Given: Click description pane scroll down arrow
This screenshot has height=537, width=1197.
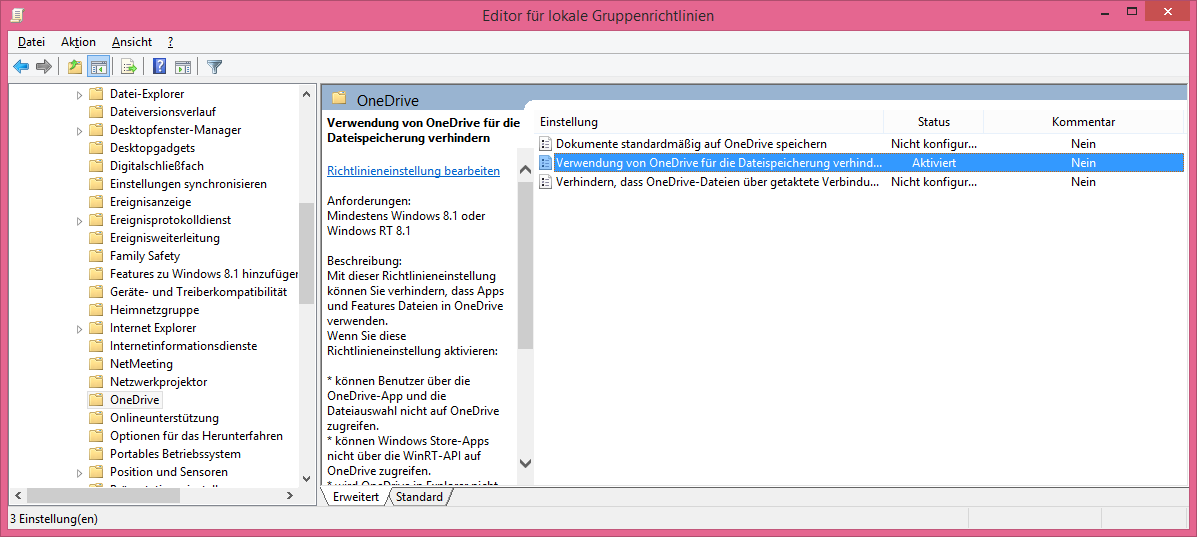Looking at the screenshot, I should pyautogui.click(x=525, y=463).
